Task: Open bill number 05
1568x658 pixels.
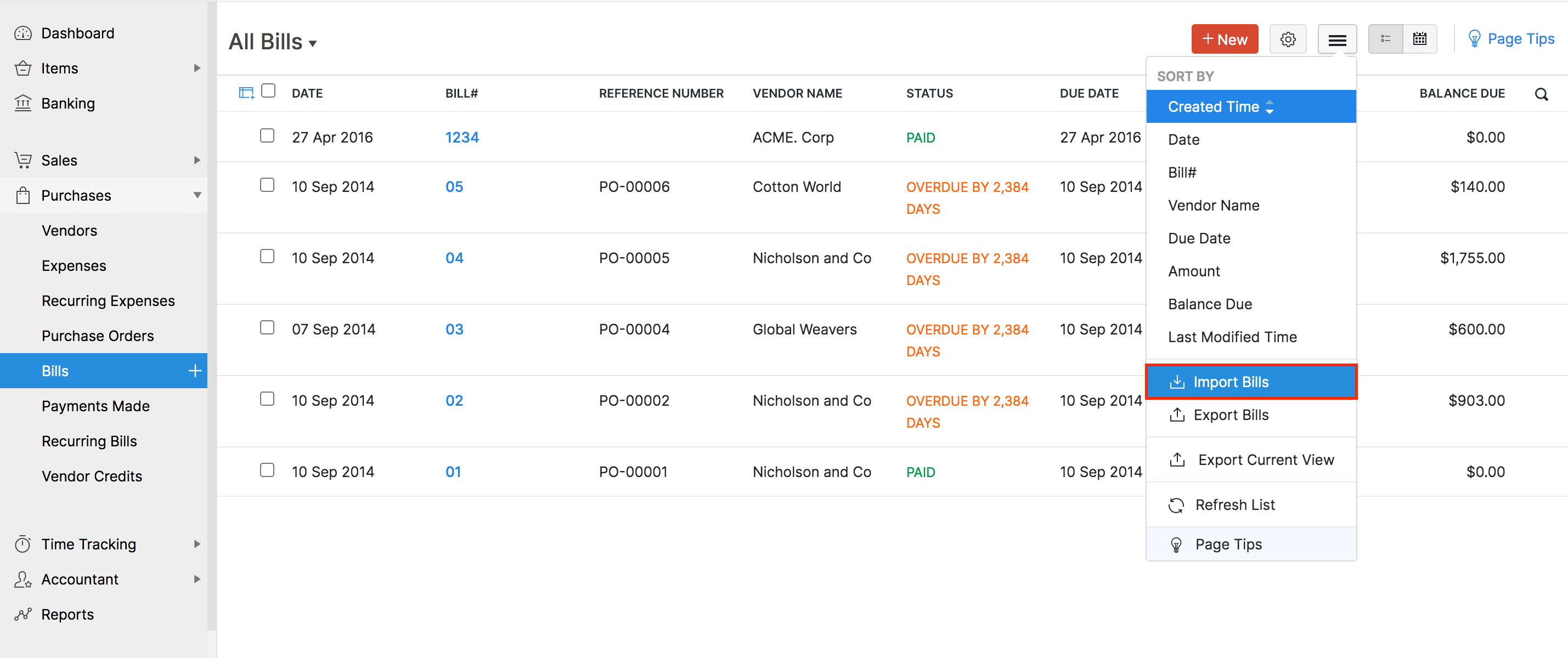Action: pos(454,186)
